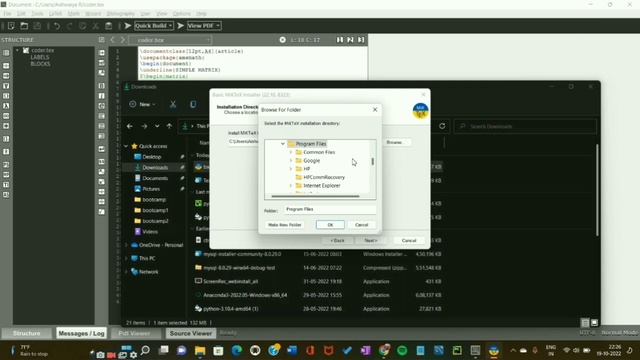
Task: Open the Tools menu in Texmaker
Action: coord(37,13)
